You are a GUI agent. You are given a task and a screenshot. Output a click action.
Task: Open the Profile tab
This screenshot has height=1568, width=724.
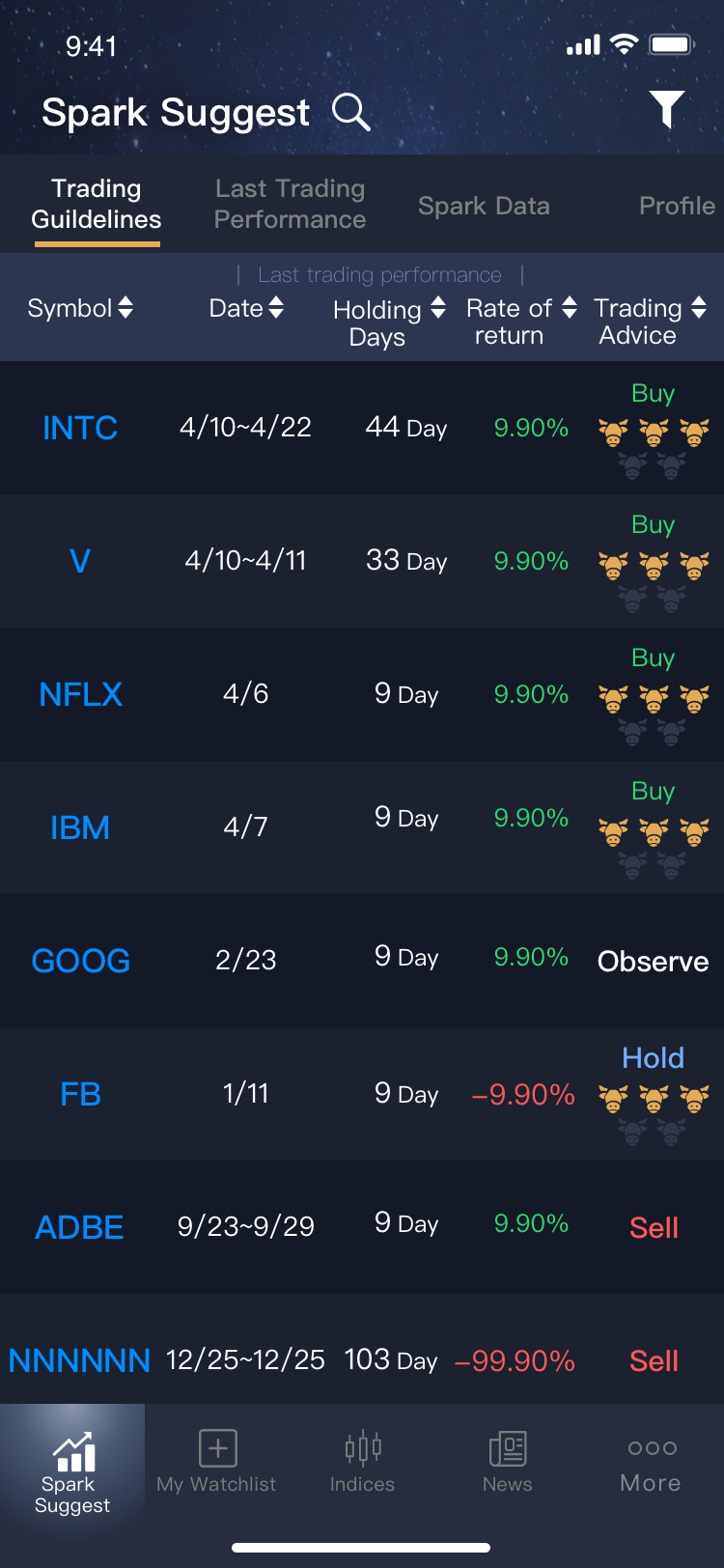pyautogui.click(x=678, y=206)
